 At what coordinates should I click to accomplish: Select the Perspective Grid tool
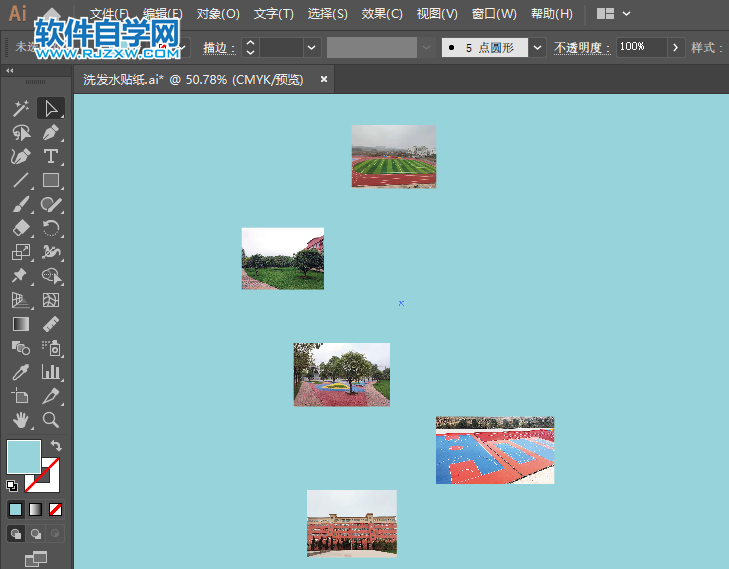[x=21, y=300]
